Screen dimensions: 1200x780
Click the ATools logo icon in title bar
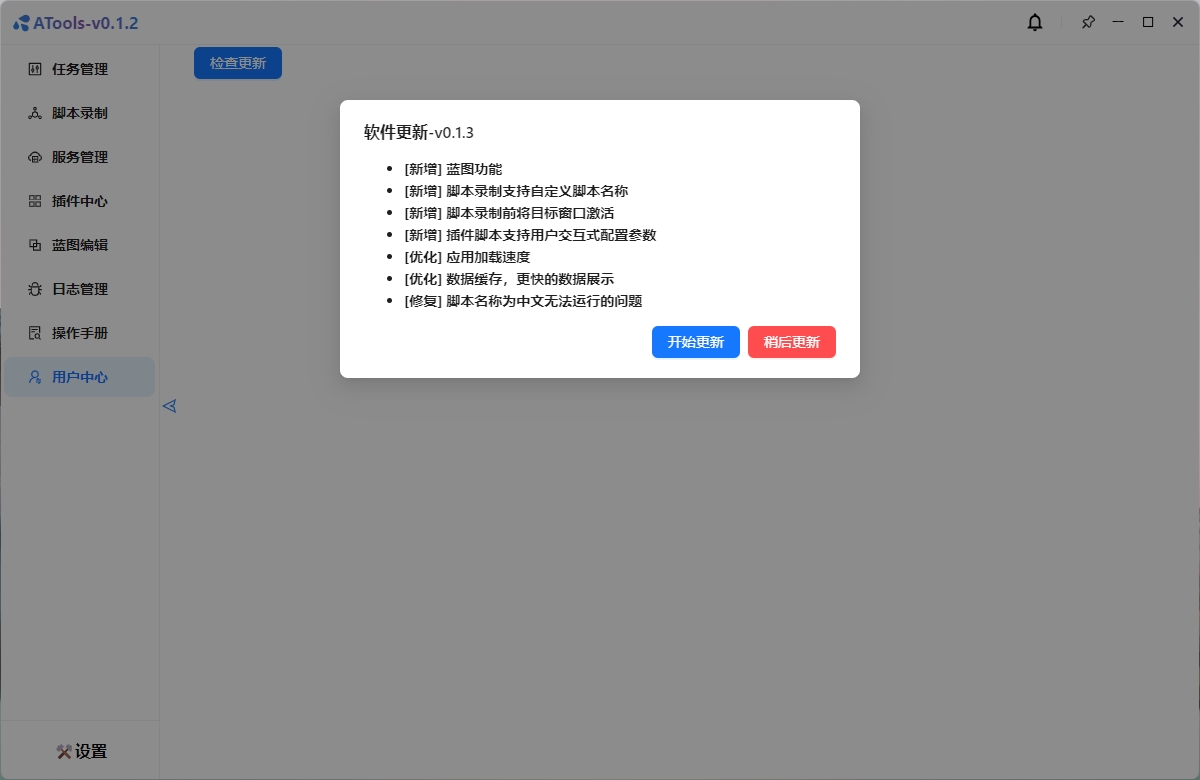click(x=21, y=23)
